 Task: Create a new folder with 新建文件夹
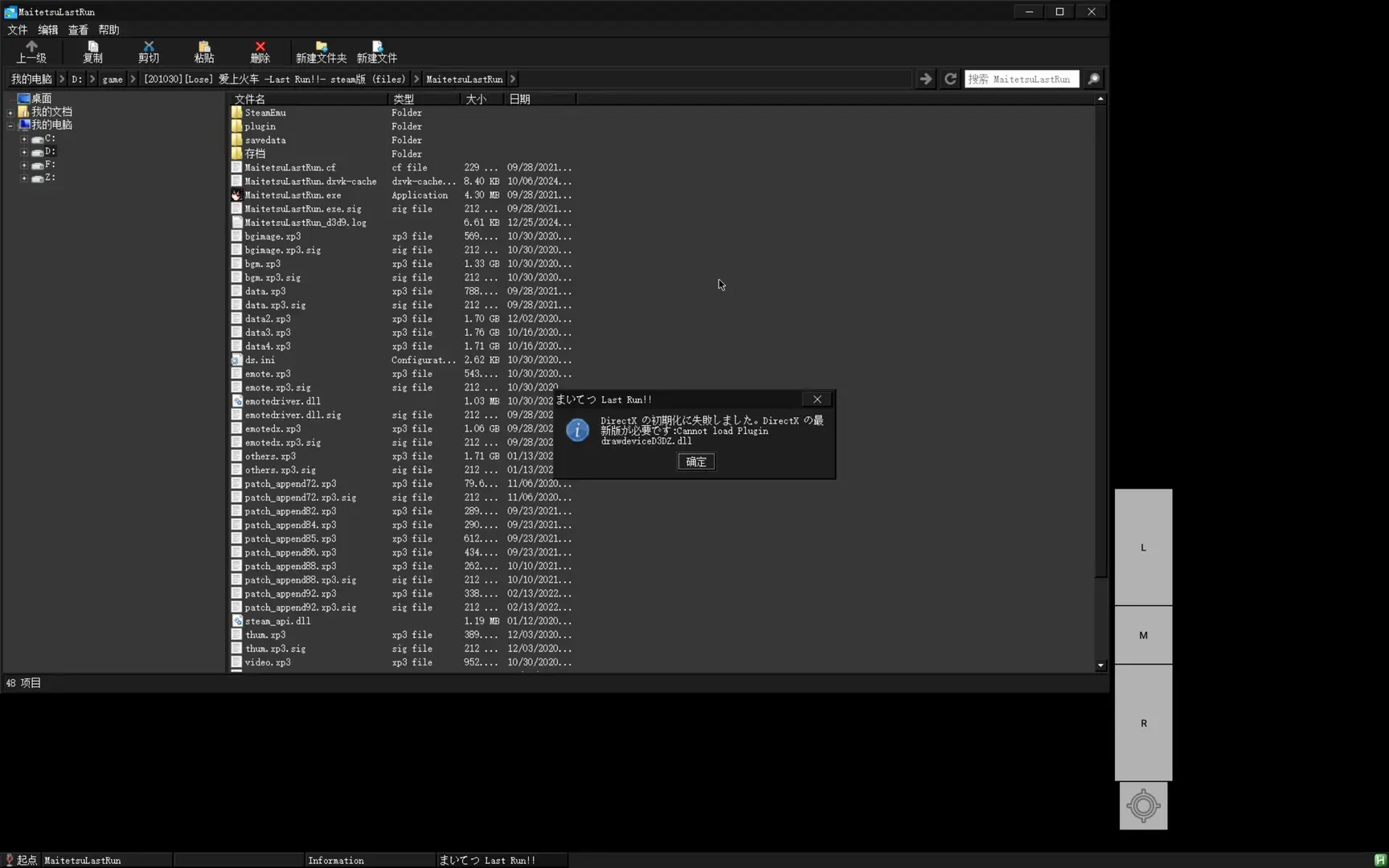tap(321, 51)
